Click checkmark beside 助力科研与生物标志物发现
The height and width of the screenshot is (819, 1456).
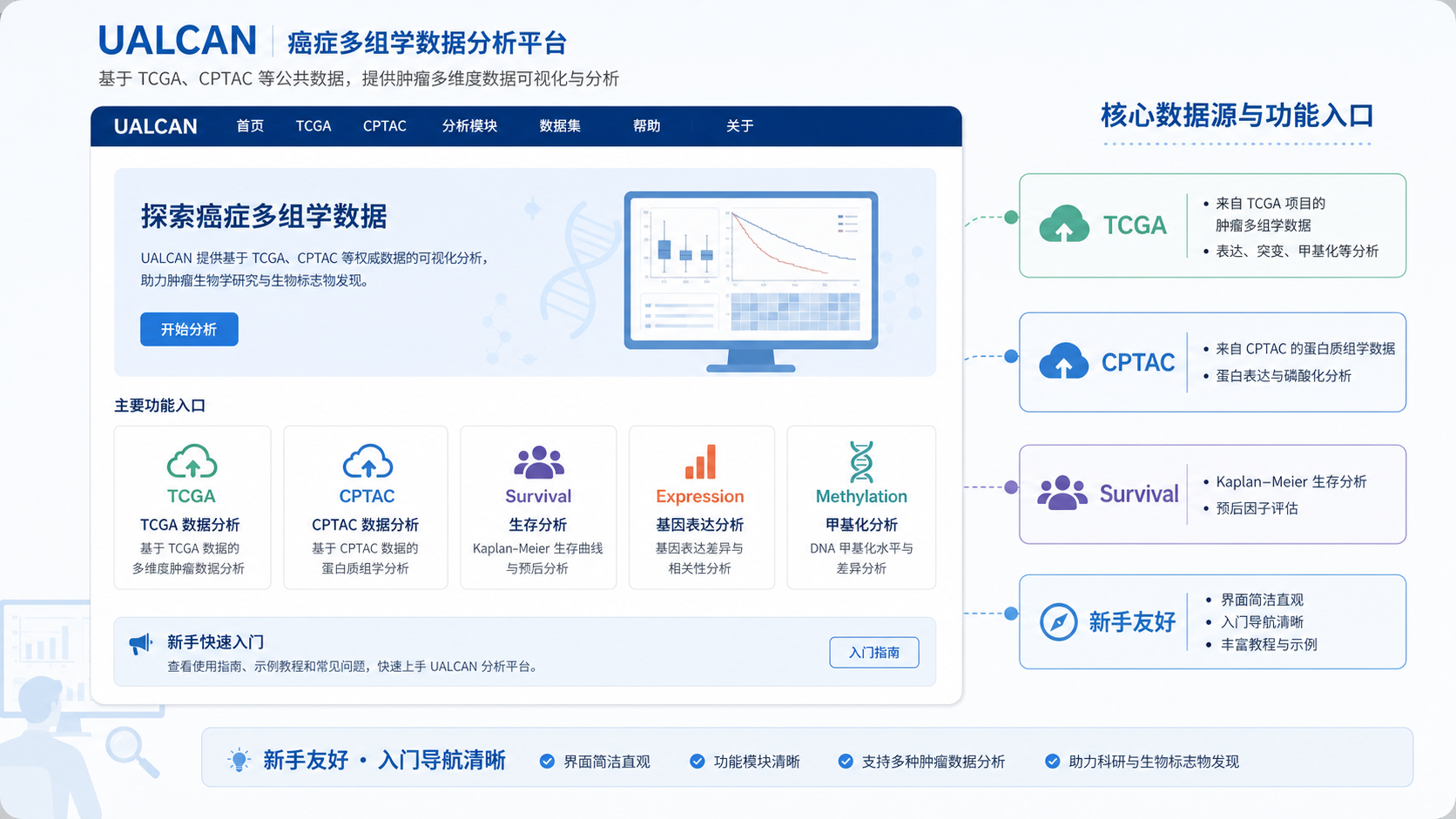click(x=1052, y=762)
